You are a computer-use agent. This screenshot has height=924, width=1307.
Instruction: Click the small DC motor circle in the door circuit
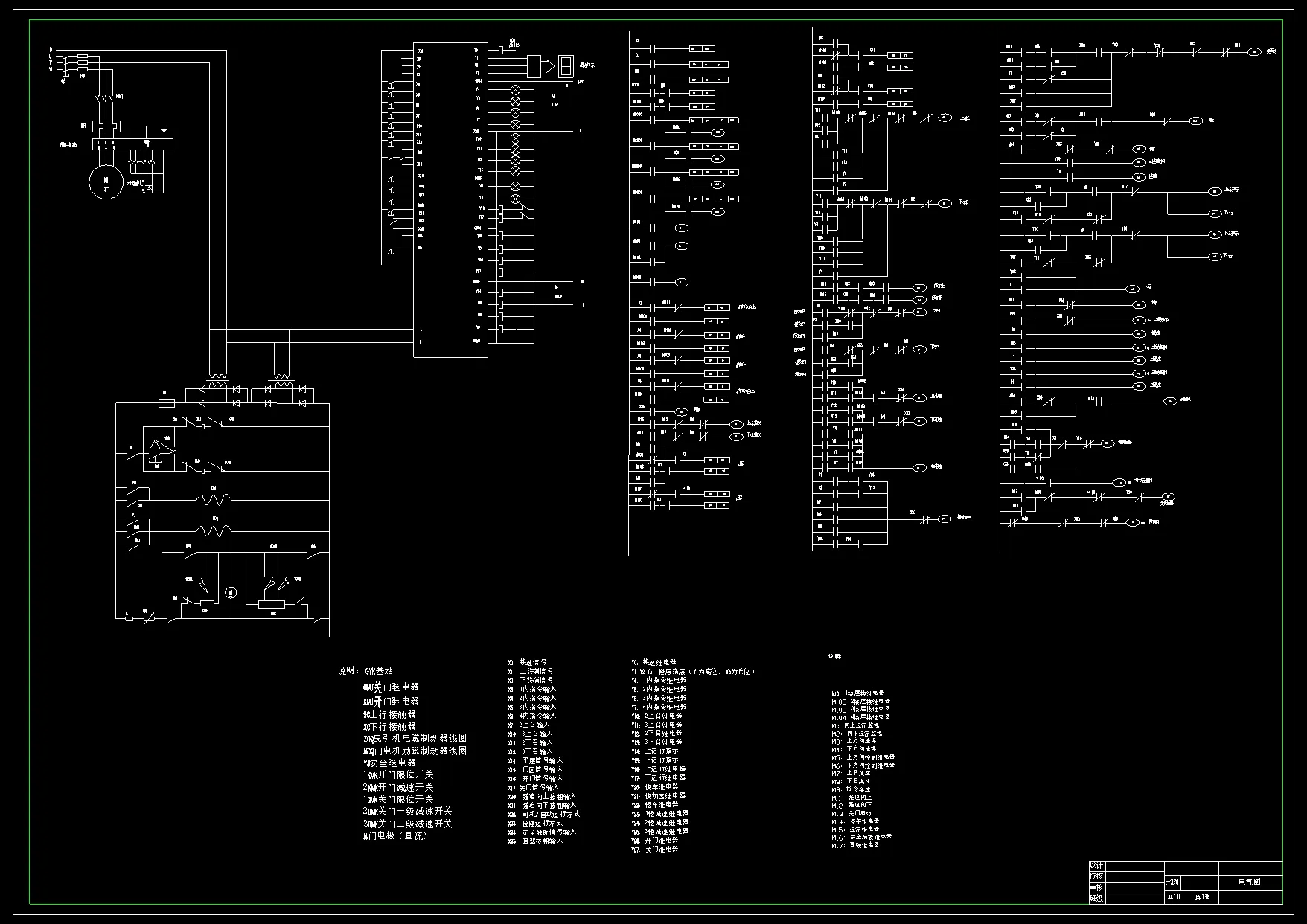[231, 592]
